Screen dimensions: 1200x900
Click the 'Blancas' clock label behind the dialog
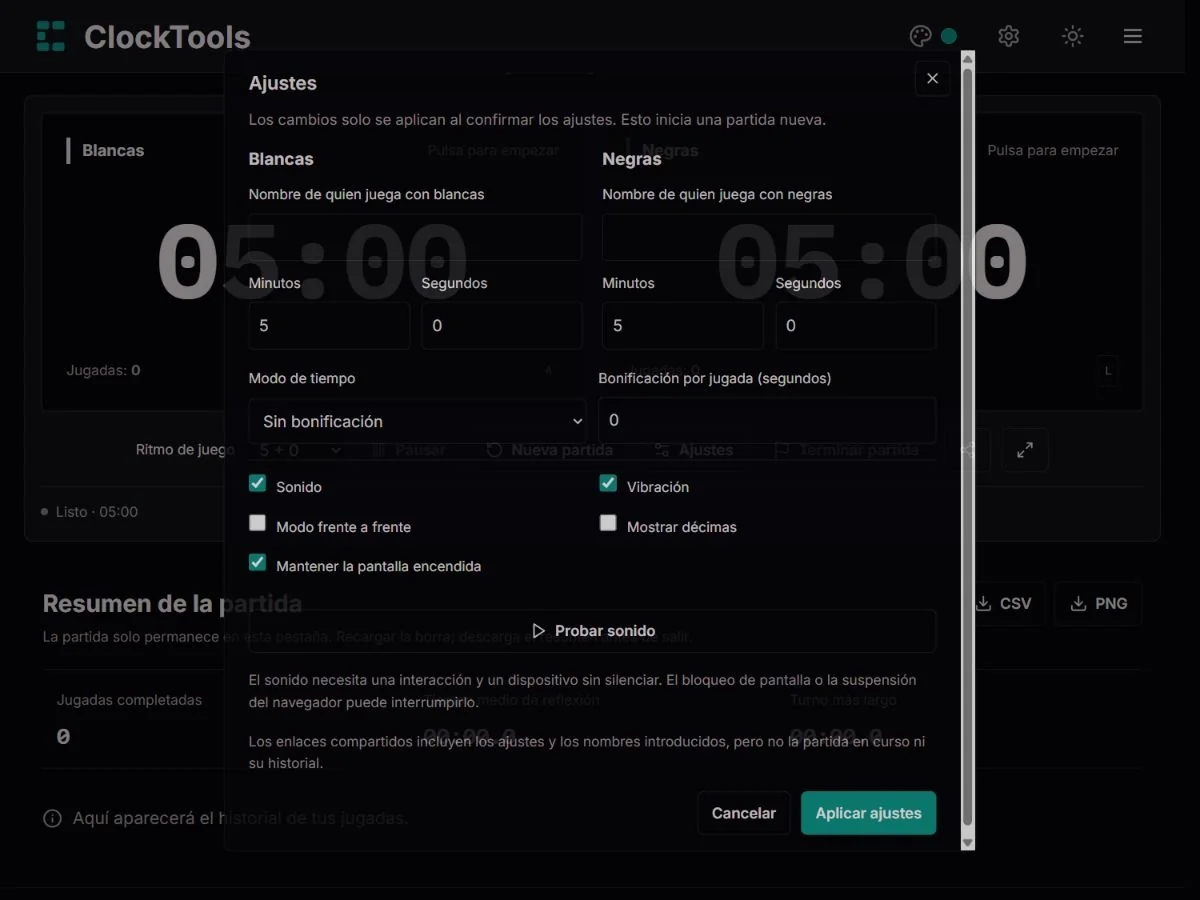113,150
